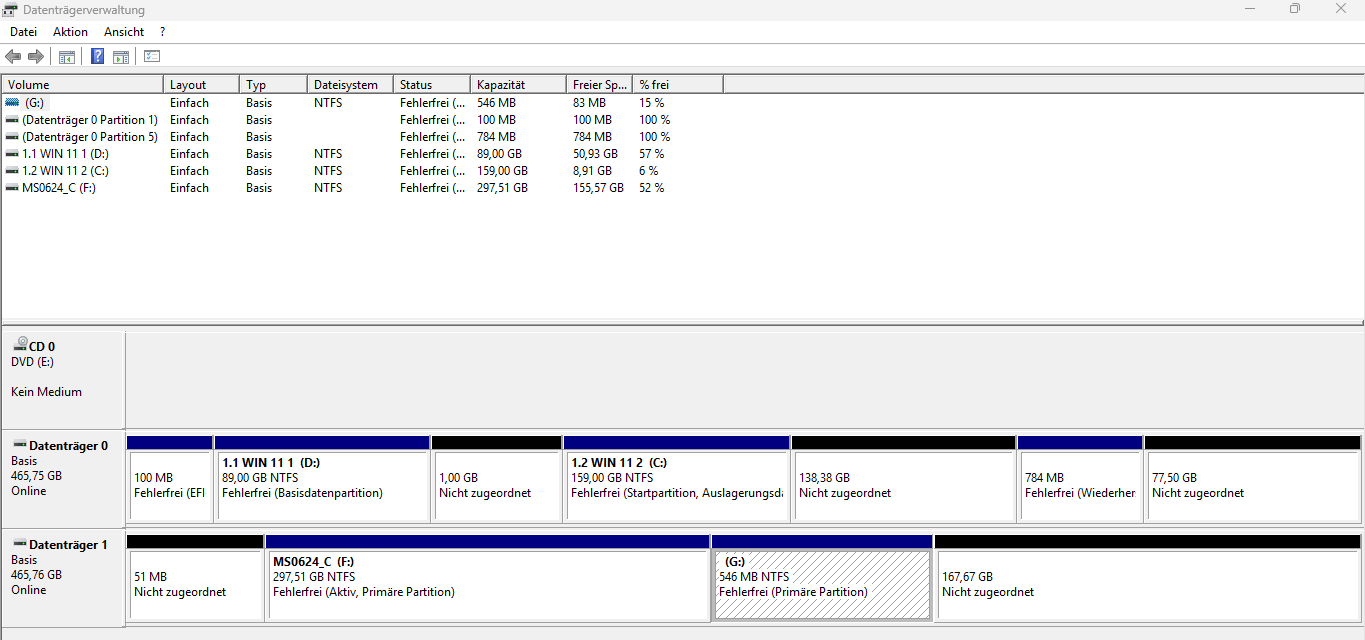Screen dimensions: 1365x640
Task: Click the 155,57 GB free space value
Action: (x=598, y=187)
